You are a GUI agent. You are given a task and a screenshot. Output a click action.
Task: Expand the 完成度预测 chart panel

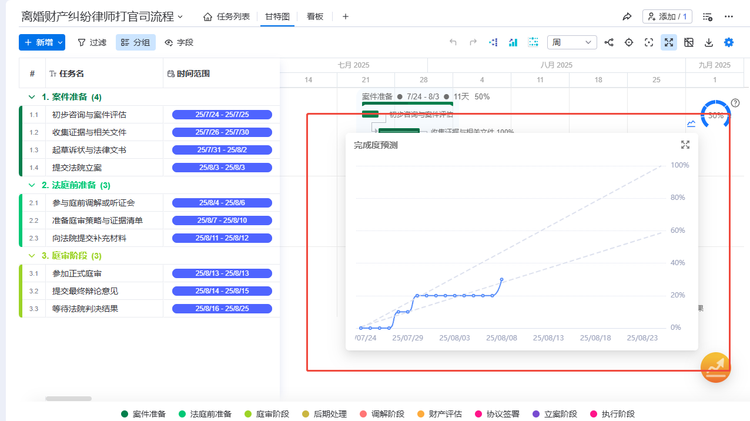685,145
